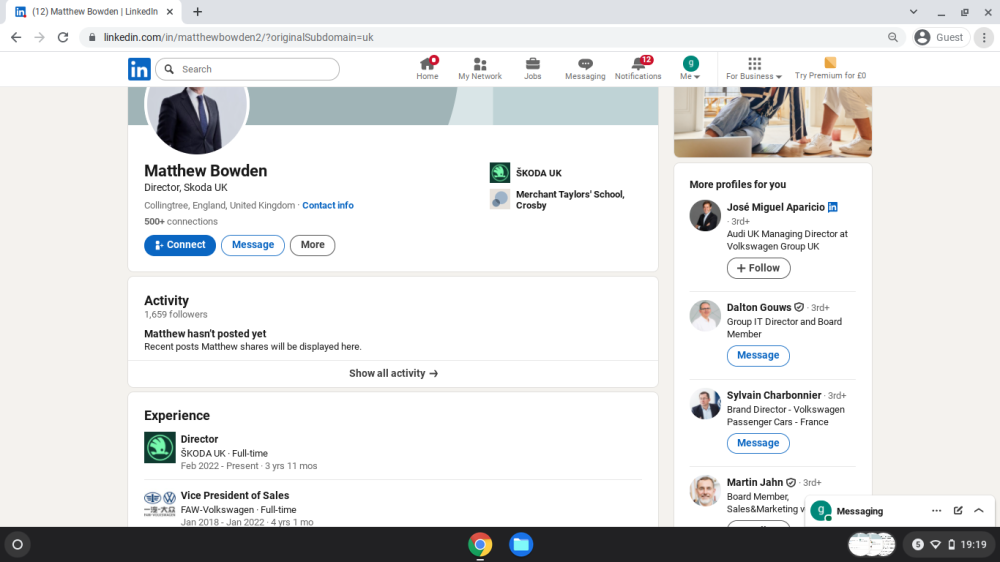1000x562 pixels.
Task: Open Merchant Taylors' School, Crosby link
Action: [x=557, y=200]
